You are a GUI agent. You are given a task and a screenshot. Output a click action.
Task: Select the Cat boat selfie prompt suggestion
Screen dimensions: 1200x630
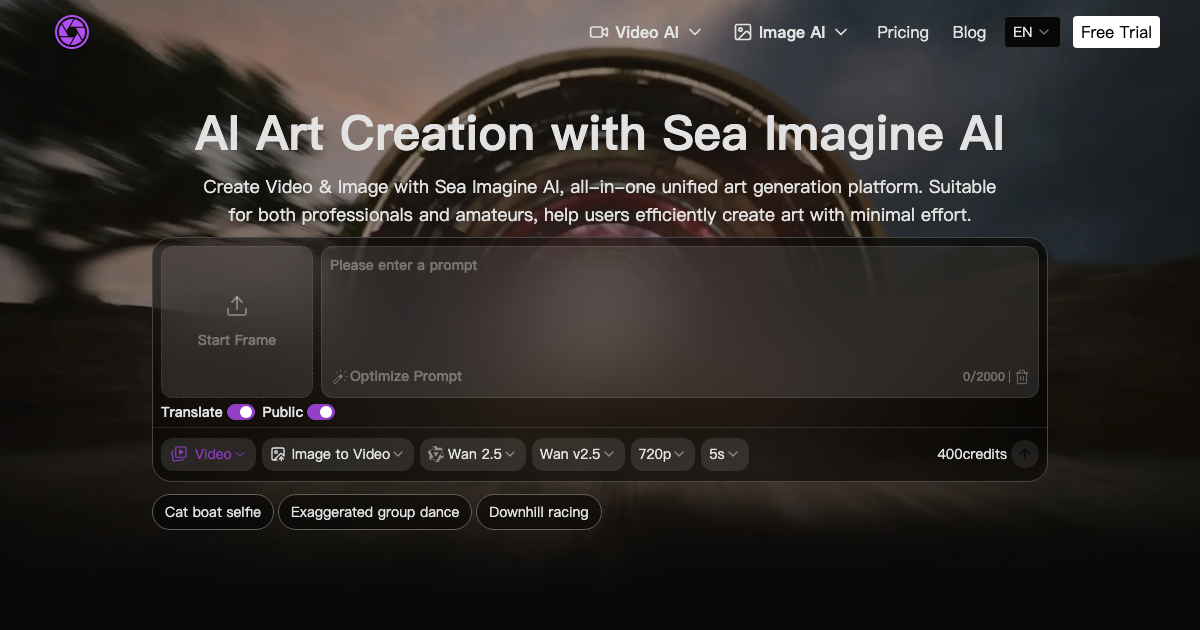pyautogui.click(x=212, y=511)
